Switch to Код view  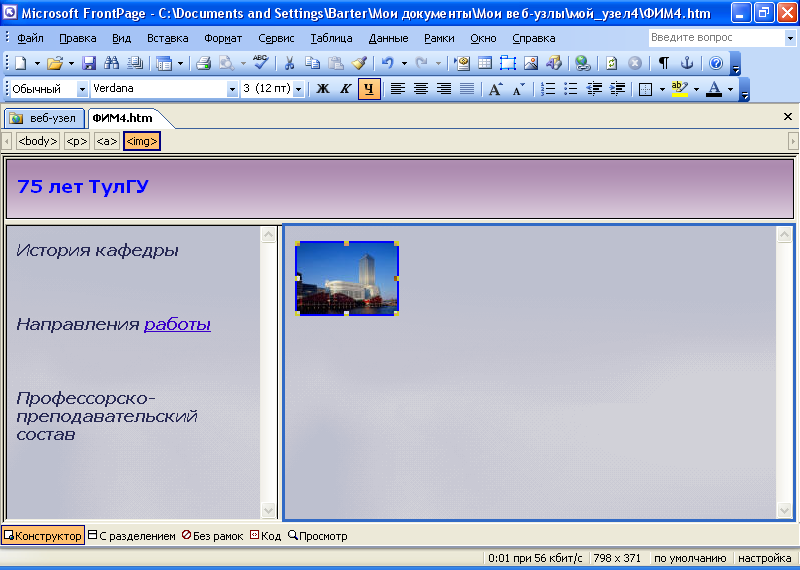coord(265,536)
